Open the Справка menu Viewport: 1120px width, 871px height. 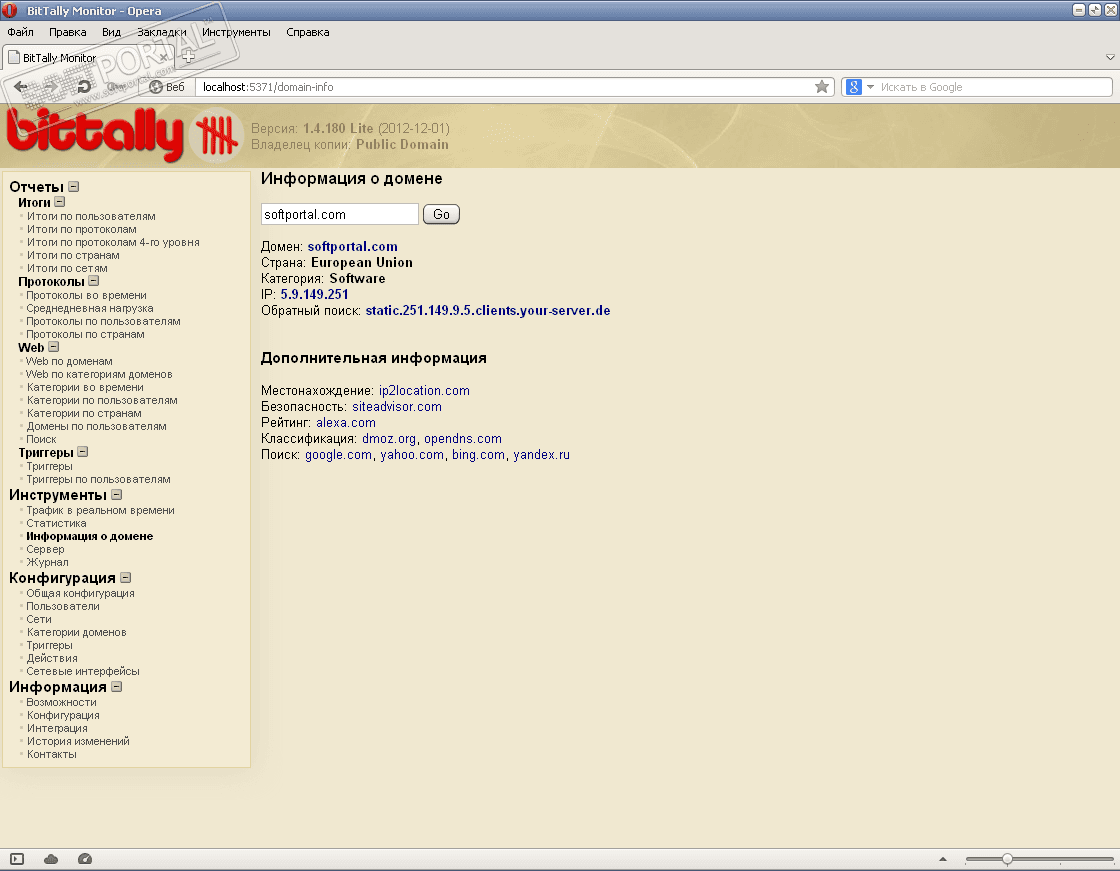308,32
